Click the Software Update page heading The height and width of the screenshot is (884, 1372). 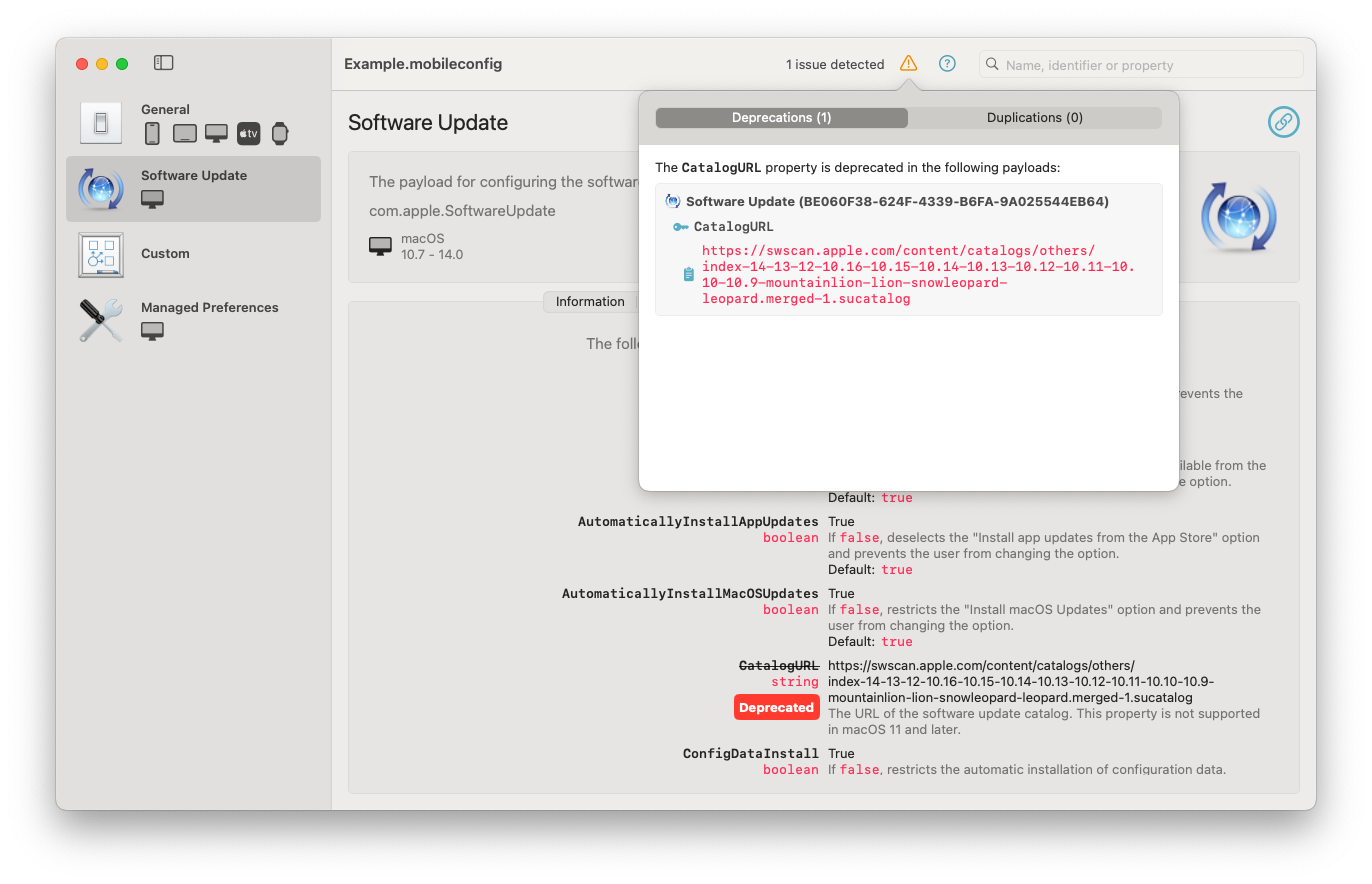[428, 123]
